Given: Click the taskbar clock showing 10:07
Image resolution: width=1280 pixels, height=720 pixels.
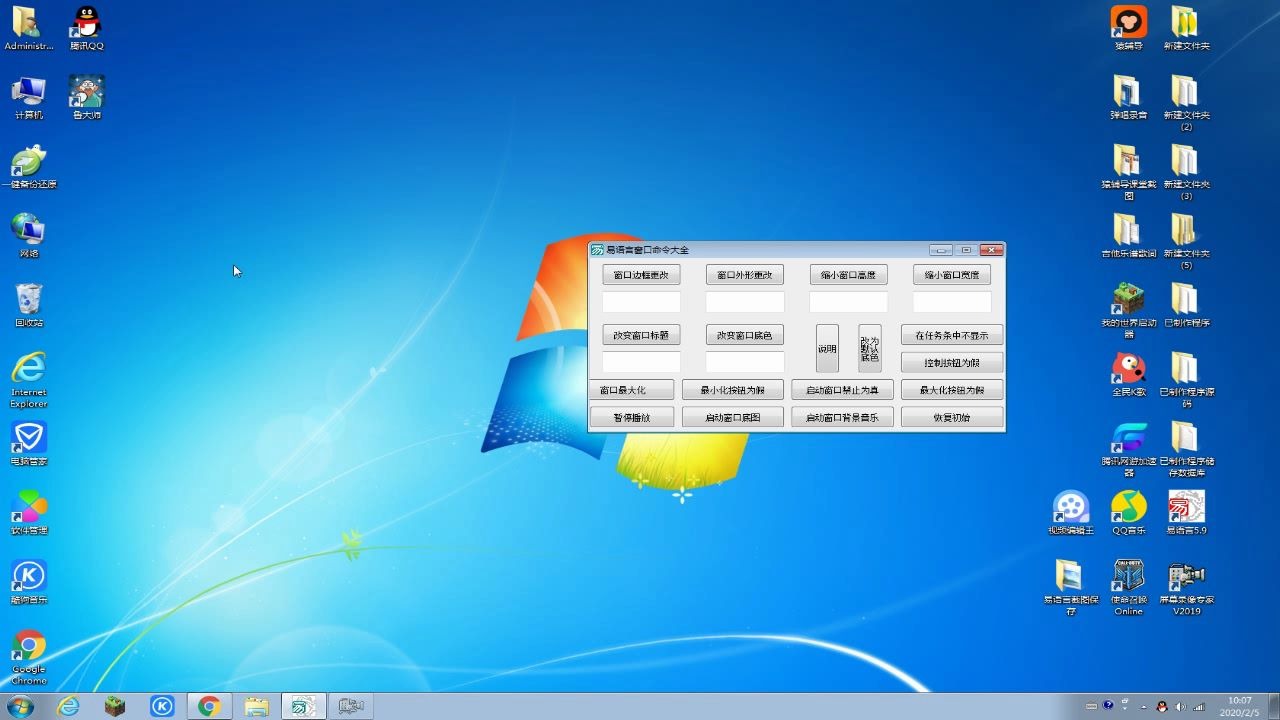Looking at the screenshot, I should click(1240, 706).
